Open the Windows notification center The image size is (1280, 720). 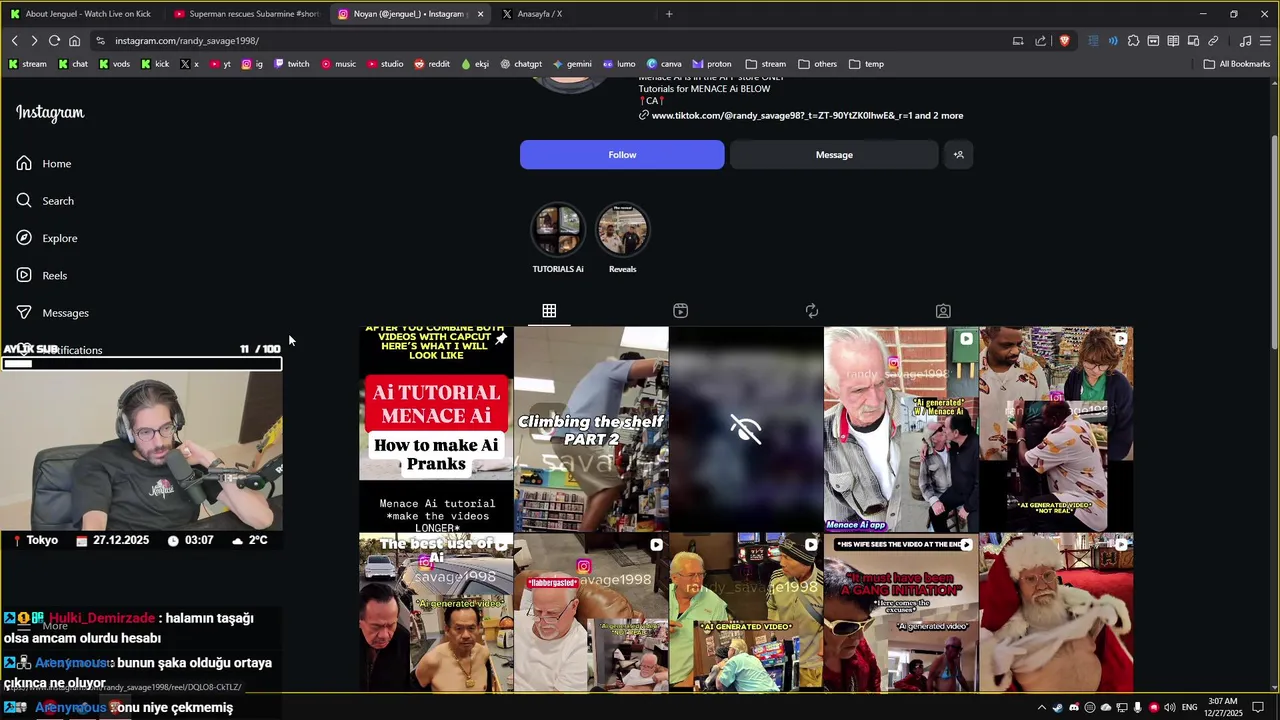coord(1258,708)
